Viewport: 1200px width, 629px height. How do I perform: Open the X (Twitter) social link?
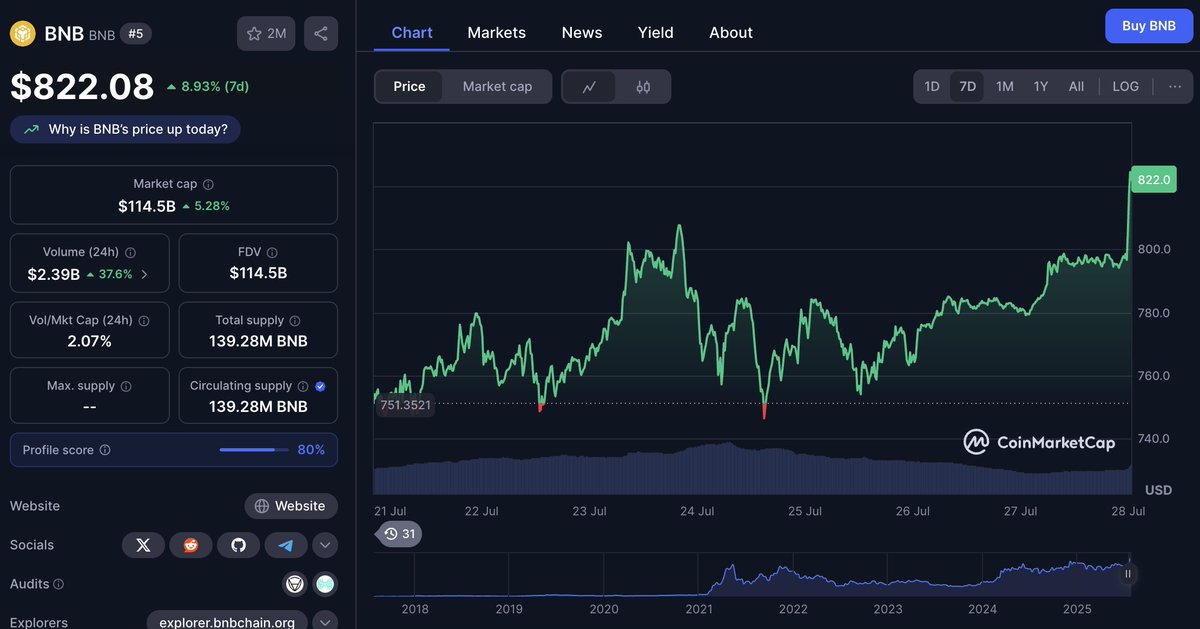coord(143,545)
